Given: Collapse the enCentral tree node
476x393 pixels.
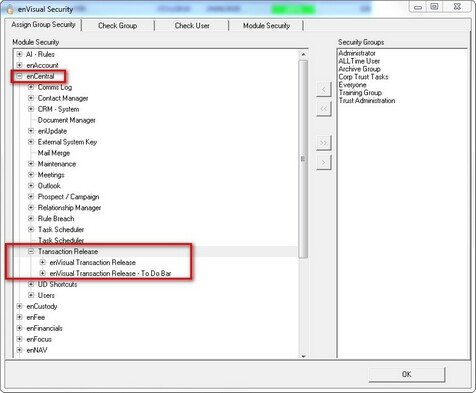Looking at the screenshot, I should (19, 76).
